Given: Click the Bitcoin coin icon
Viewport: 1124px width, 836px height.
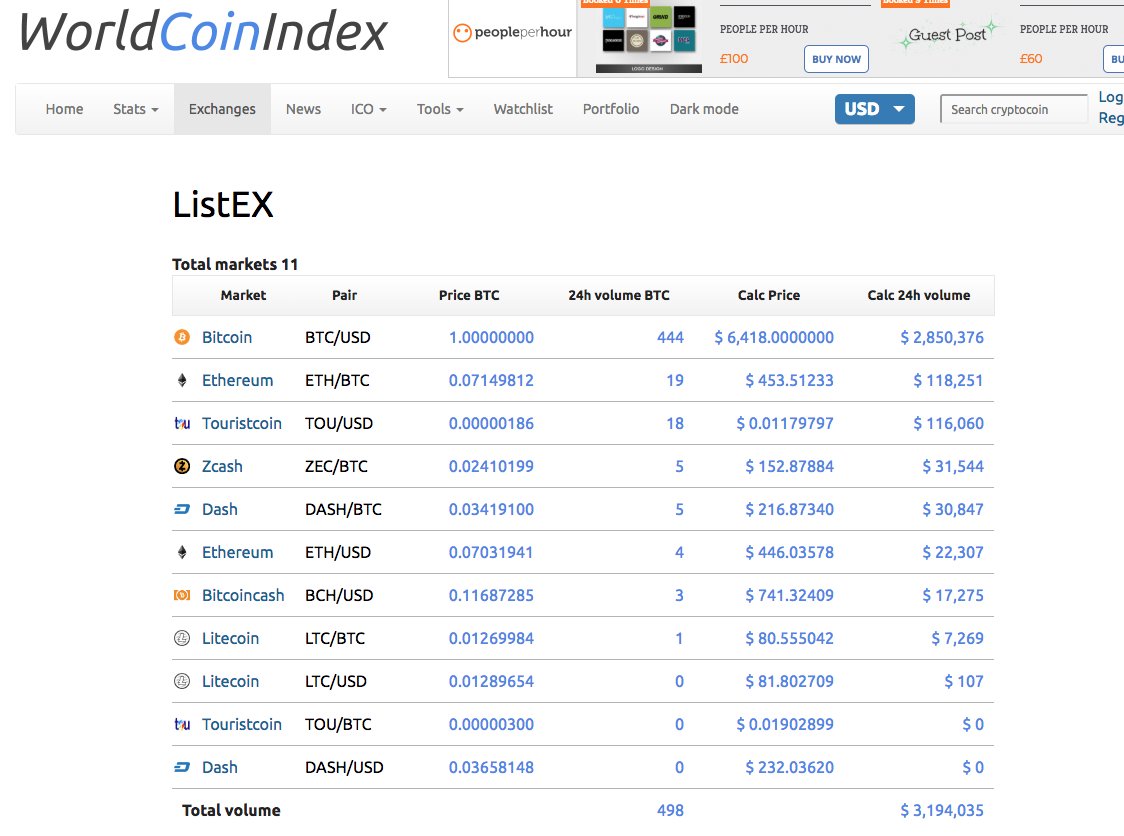Looking at the screenshot, I should (182, 337).
